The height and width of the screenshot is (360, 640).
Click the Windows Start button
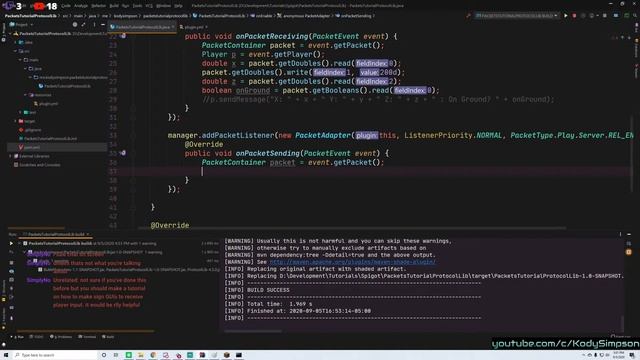pos(5,356)
